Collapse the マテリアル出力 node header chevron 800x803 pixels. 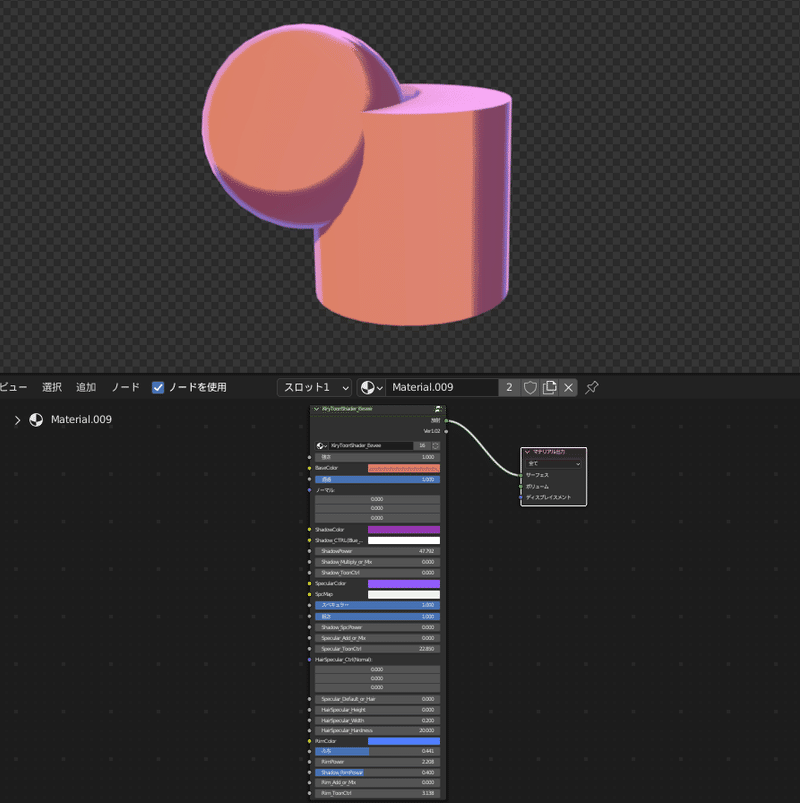point(527,452)
